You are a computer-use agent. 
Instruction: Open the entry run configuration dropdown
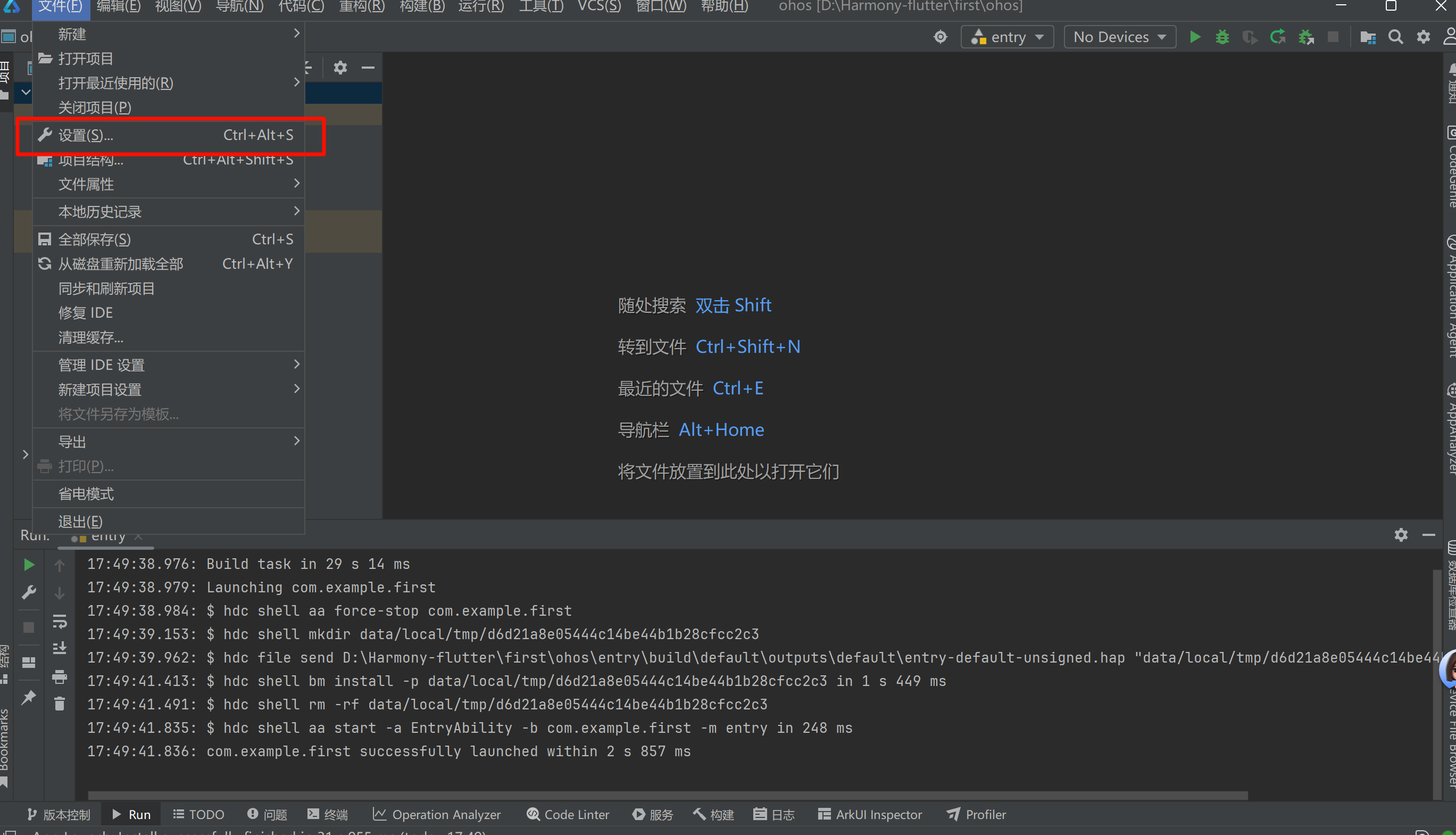[x=1007, y=37]
